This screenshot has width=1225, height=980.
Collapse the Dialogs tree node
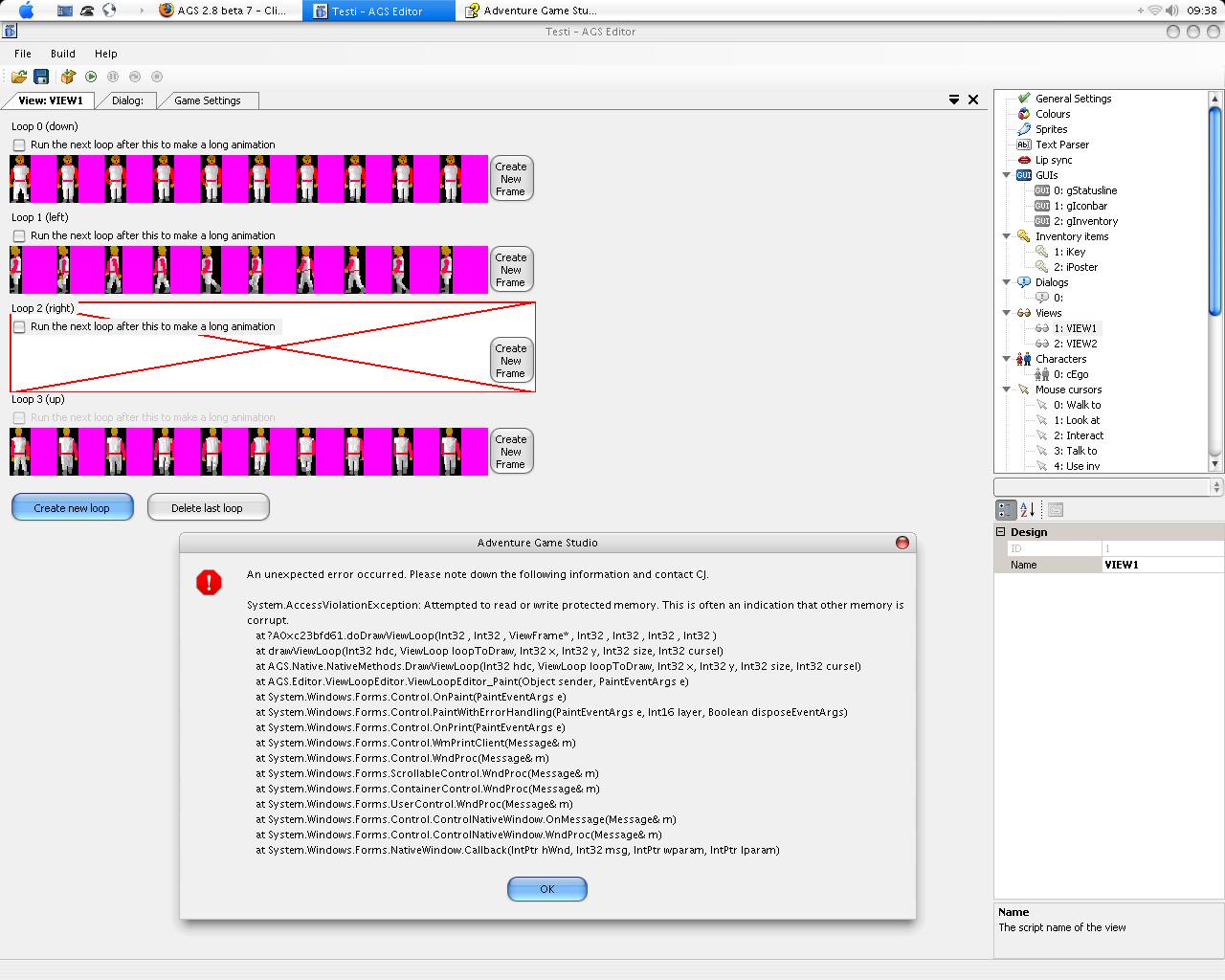tap(1006, 282)
